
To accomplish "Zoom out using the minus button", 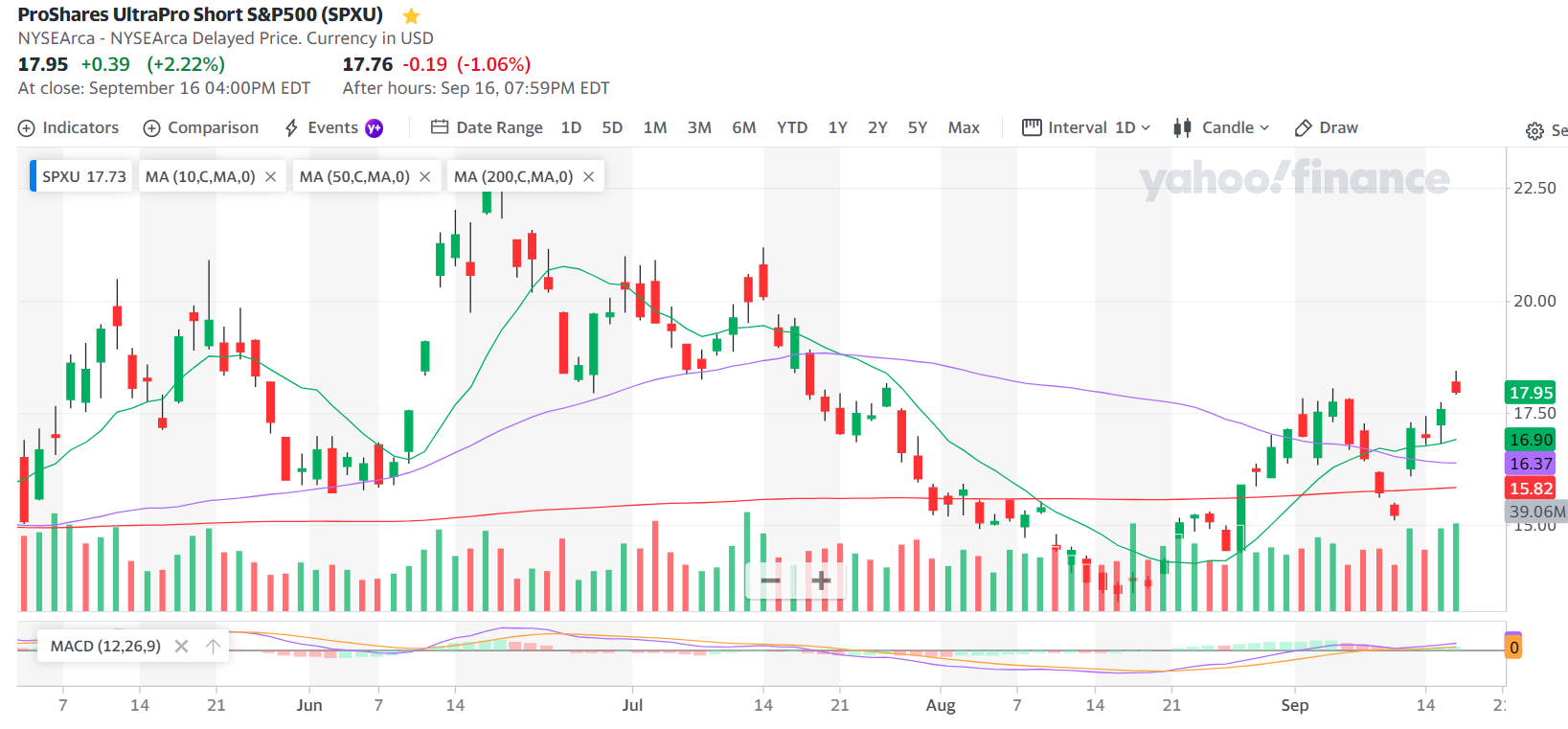I will click(771, 581).
